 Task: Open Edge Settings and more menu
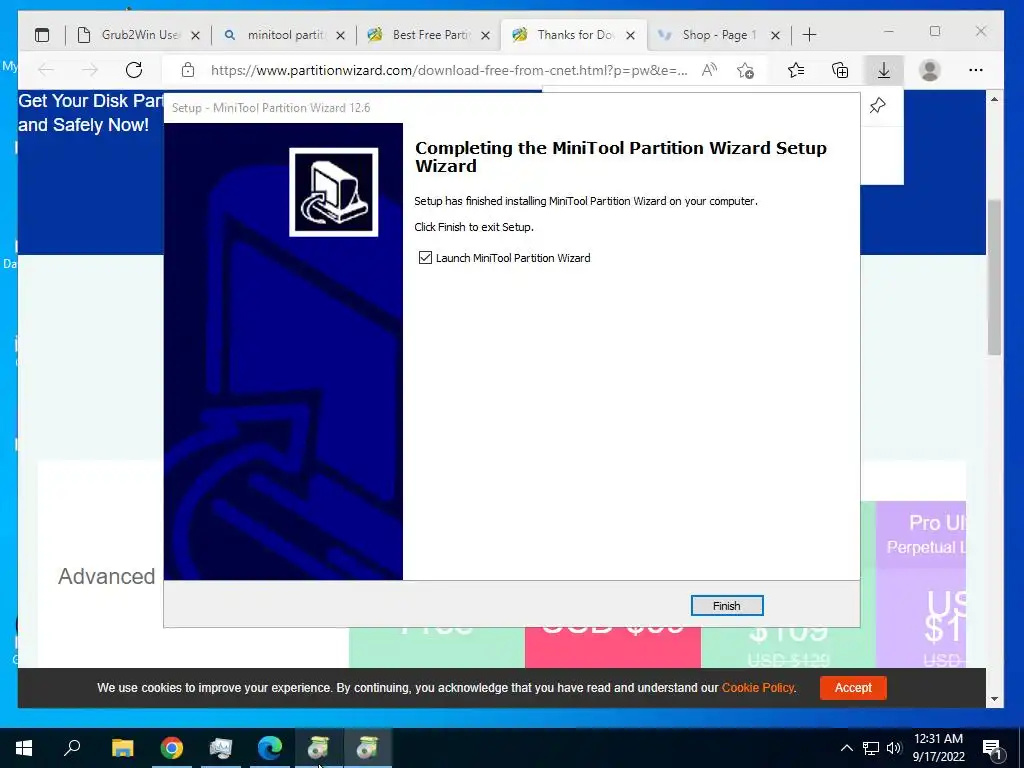pyautogui.click(x=976, y=70)
